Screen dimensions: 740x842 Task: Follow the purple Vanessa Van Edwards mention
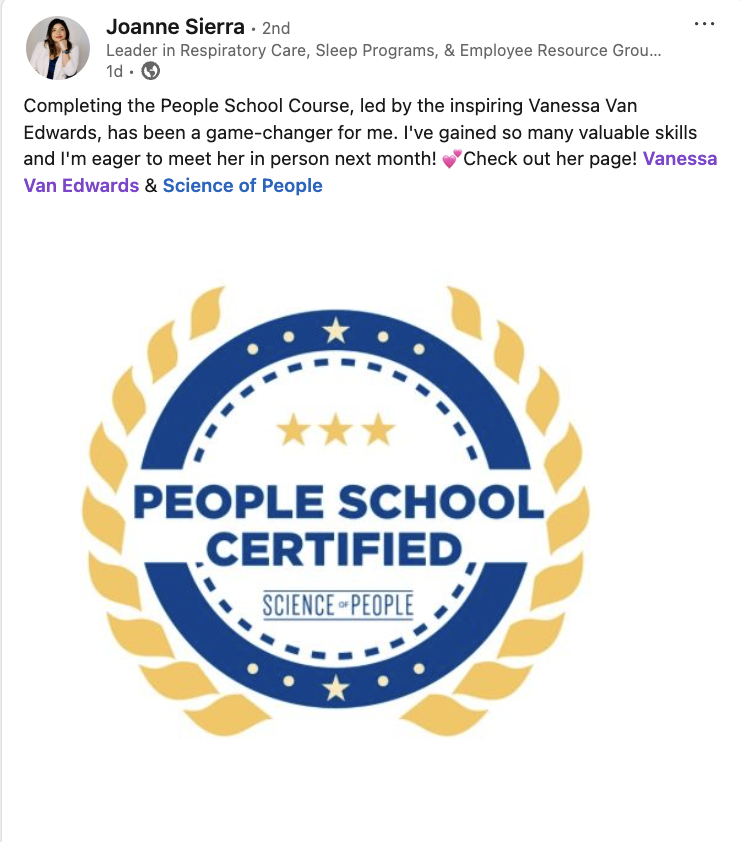(x=680, y=159)
